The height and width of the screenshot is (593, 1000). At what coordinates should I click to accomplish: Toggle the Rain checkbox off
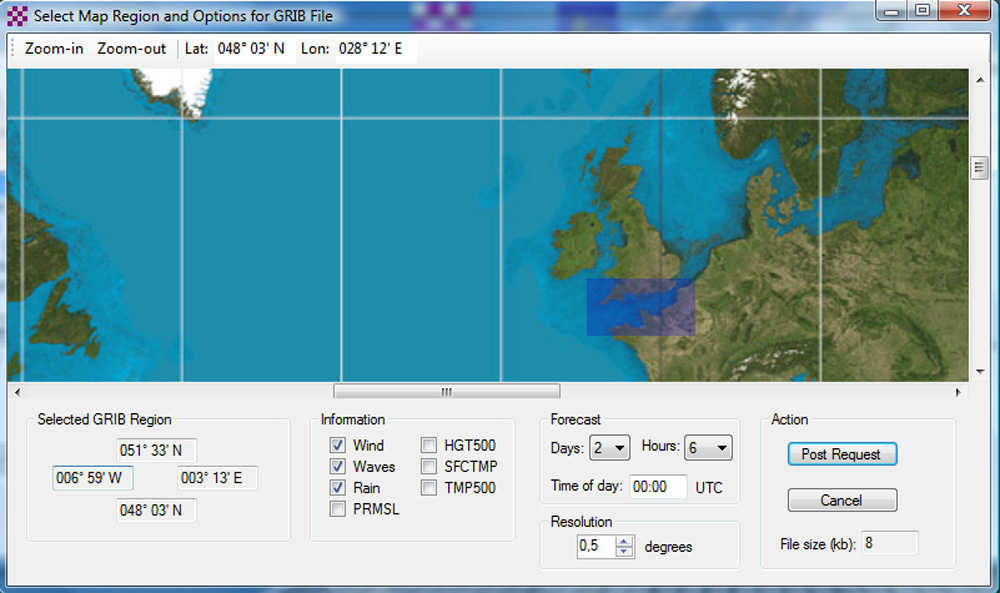pyautogui.click(x=338, y=488)
